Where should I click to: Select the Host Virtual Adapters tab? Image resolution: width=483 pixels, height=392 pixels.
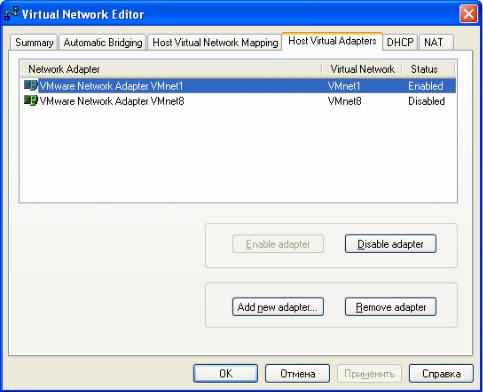332,41
